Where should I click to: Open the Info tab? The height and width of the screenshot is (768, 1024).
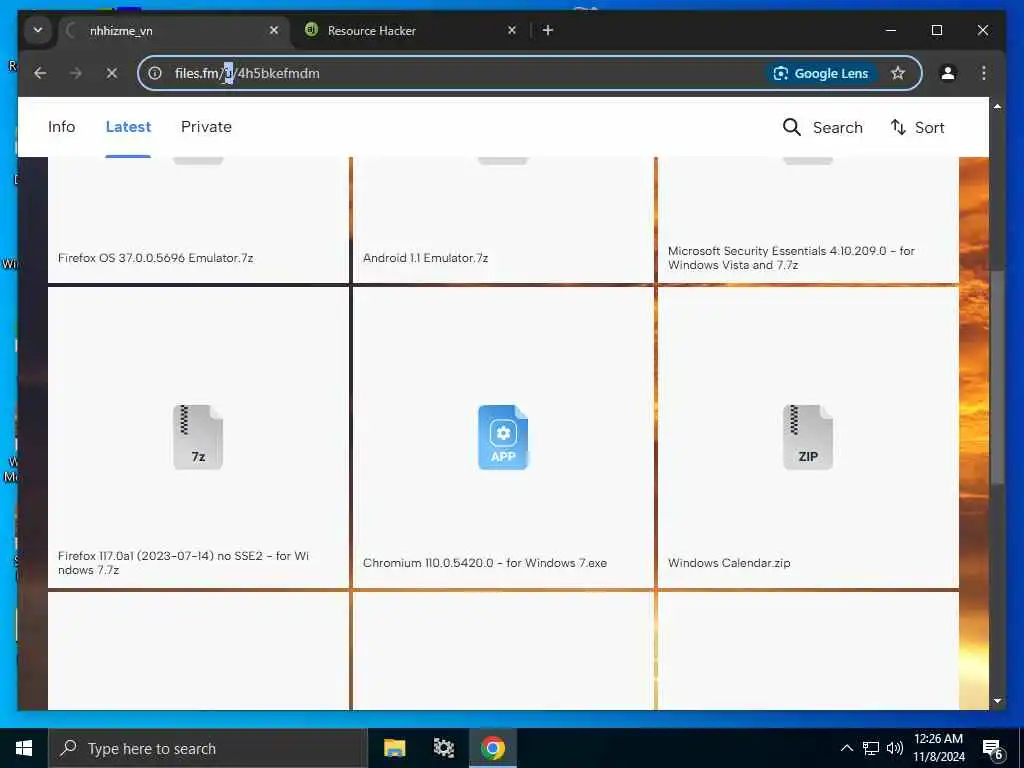[x=61, y=127]
